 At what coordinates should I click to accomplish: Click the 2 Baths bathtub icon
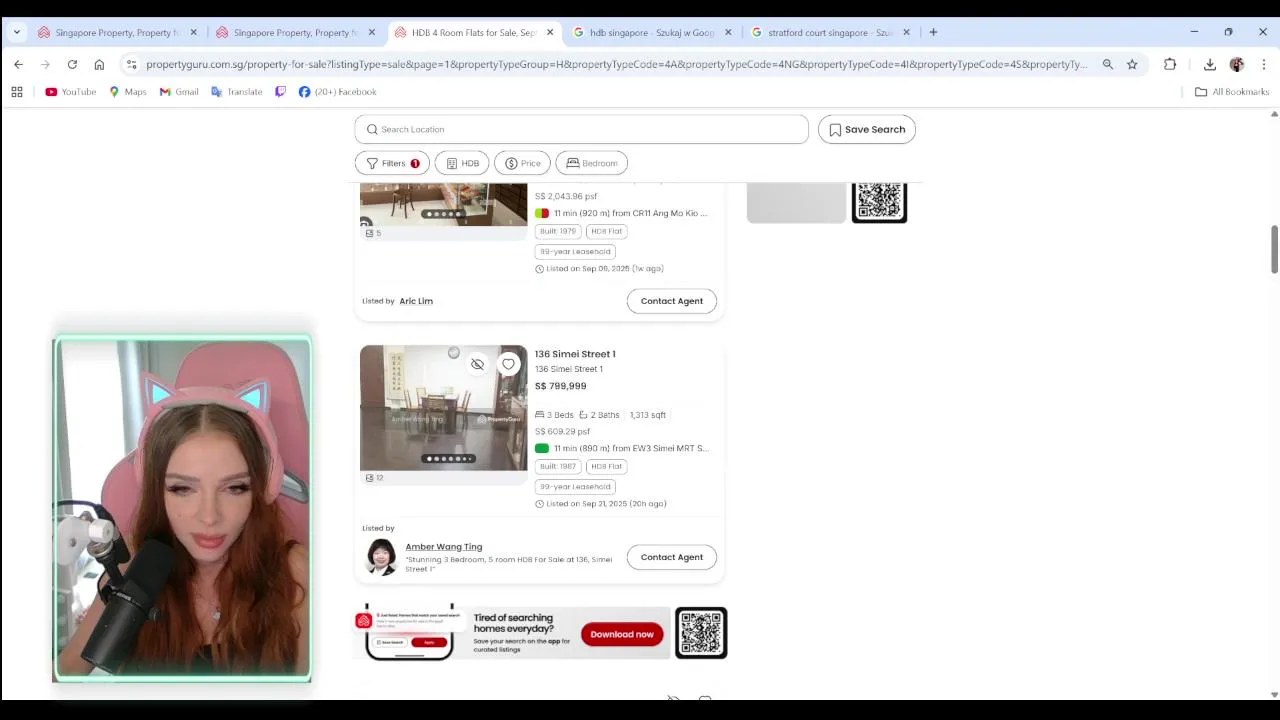(x=584, y=415)
